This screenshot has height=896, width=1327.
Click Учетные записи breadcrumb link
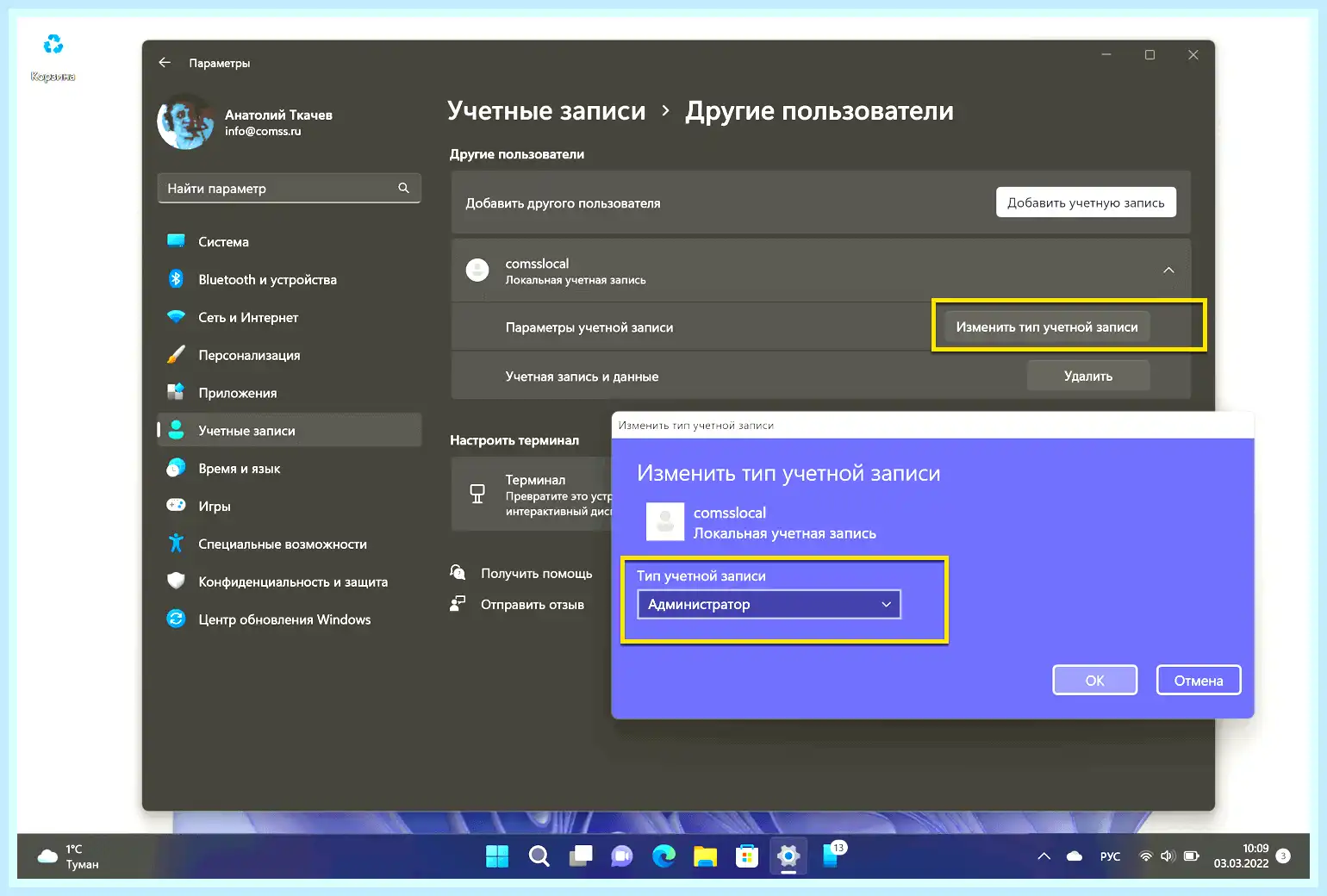pyautogui.click(x=546, y=111)
